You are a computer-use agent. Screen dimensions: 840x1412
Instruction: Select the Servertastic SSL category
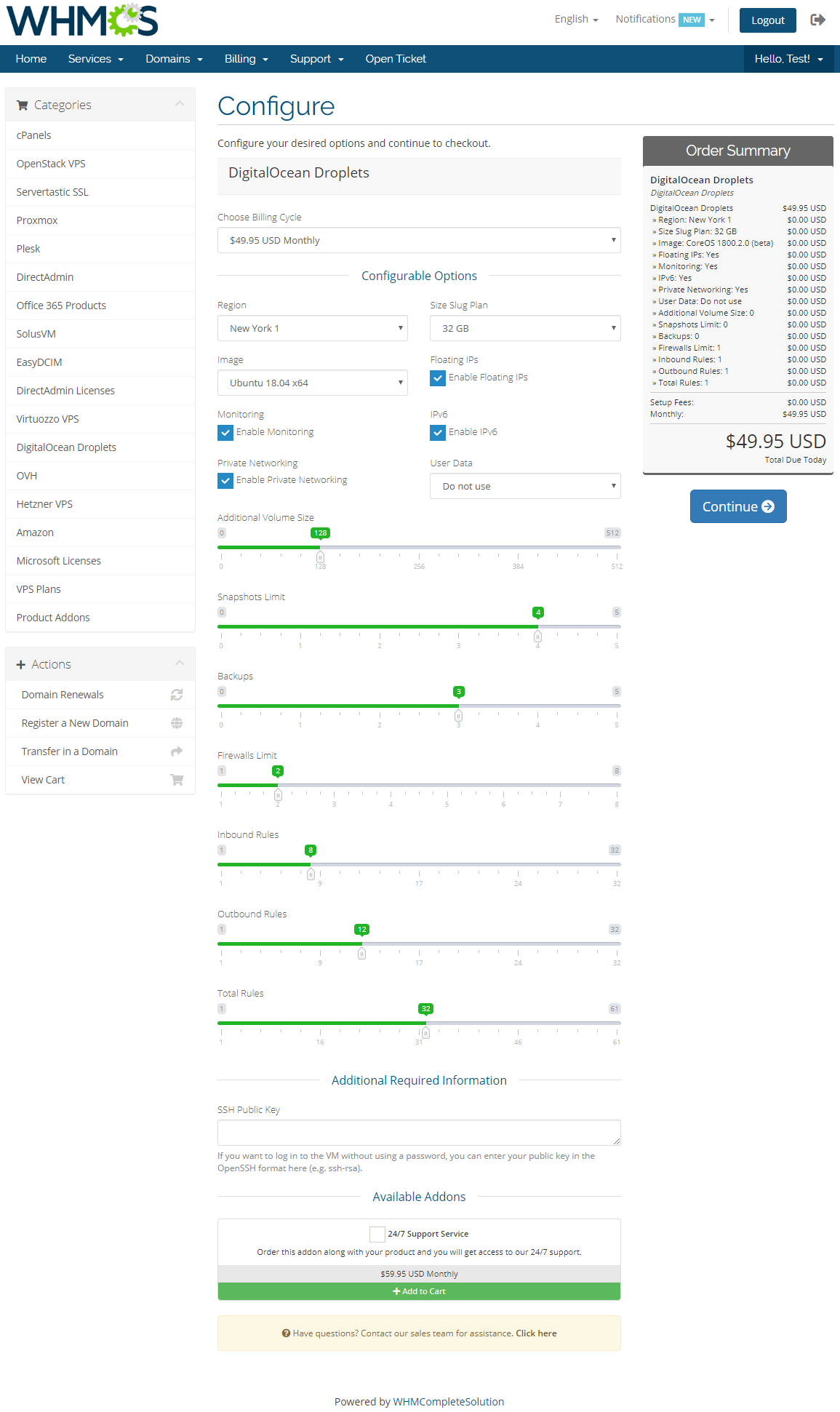[100, 192]
